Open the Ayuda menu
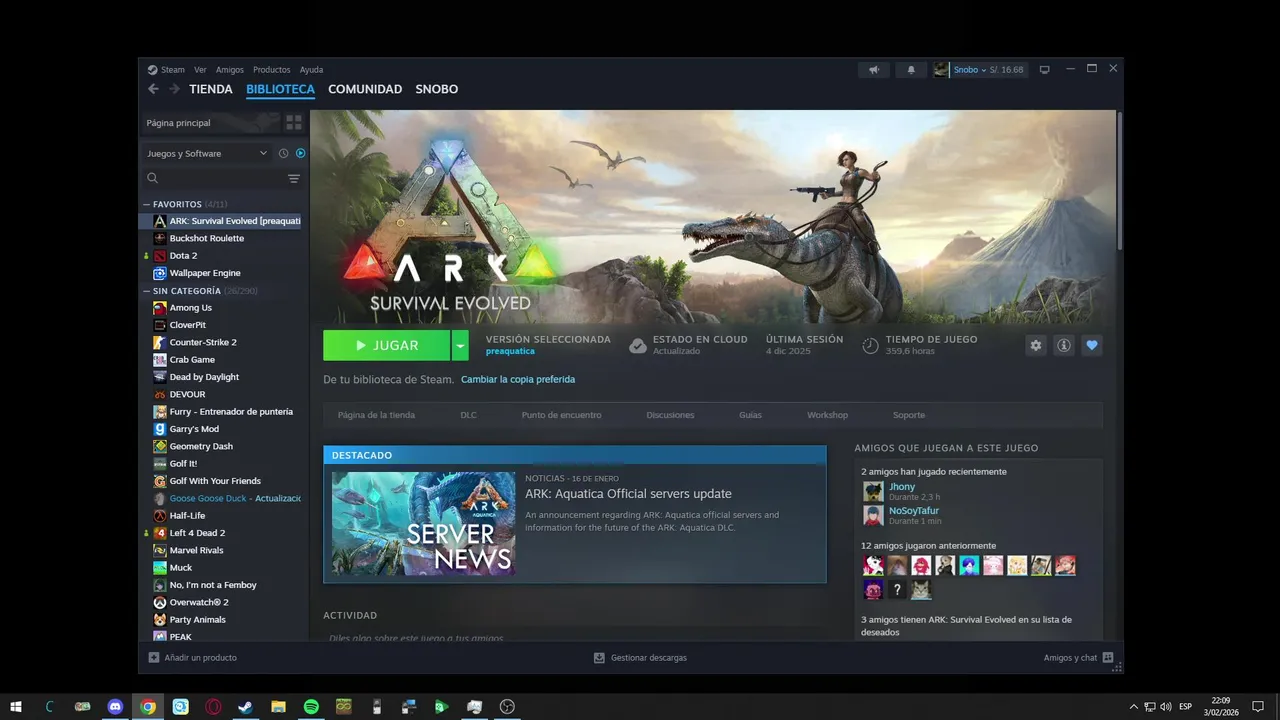This screenshot has height=720, width=1280. coord(311,70)
